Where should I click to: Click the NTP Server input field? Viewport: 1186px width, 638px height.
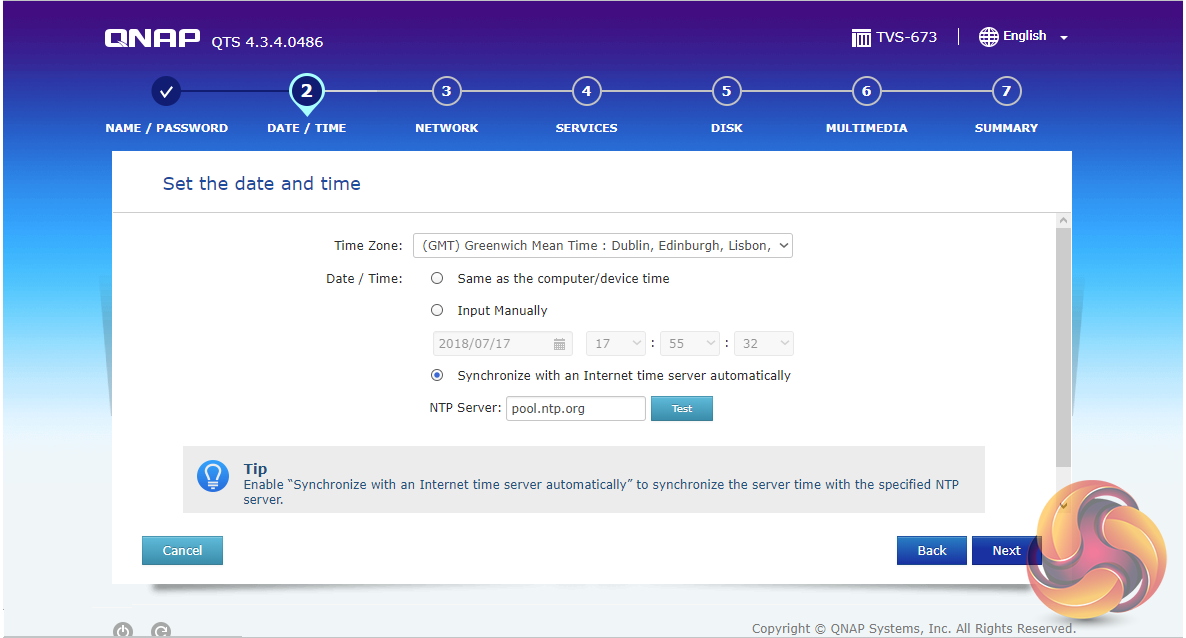pyautogui.click(x=575, y=409)
